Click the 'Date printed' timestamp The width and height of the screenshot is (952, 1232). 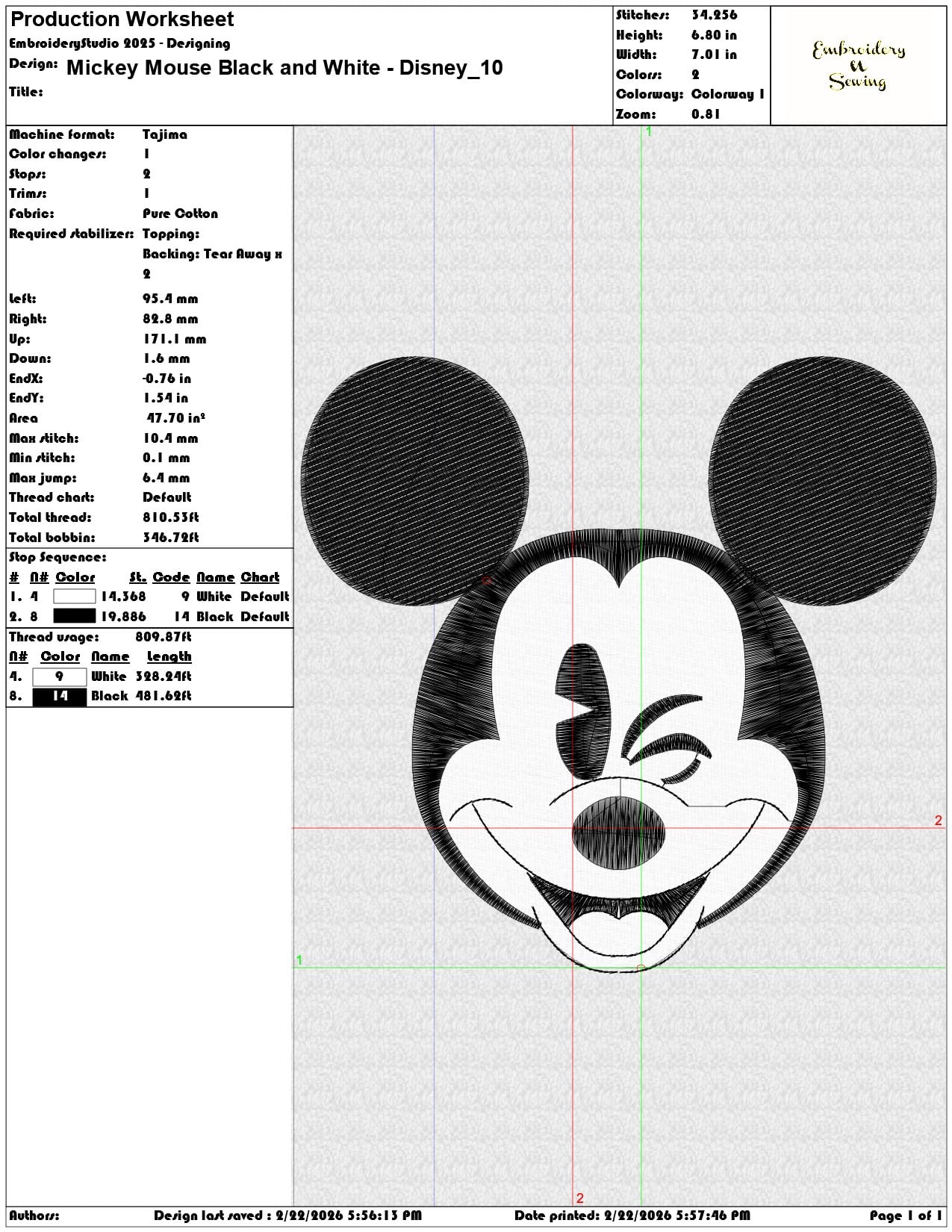point(632,1216)
